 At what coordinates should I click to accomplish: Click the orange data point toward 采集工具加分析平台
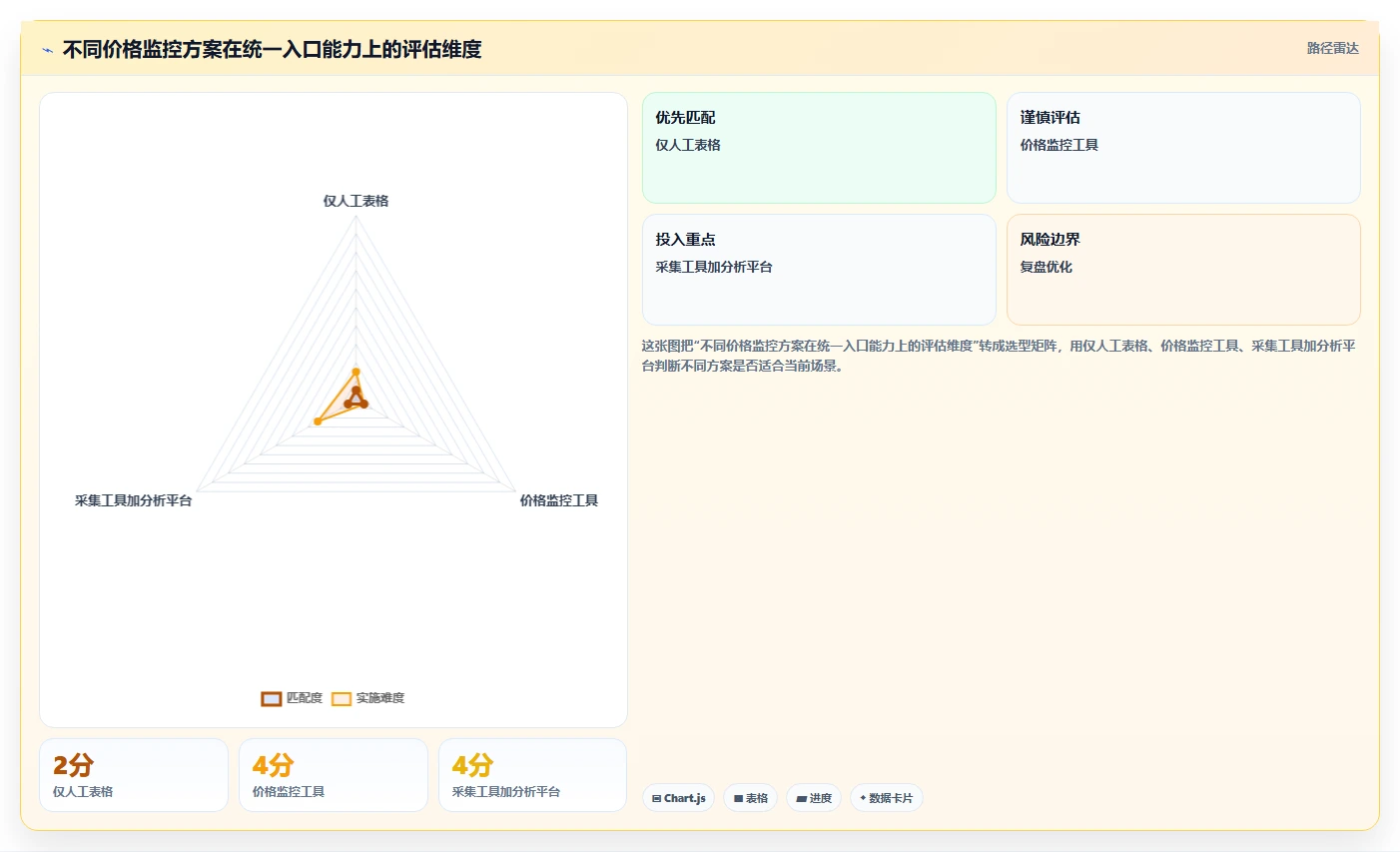pyautogui.click(x=318, y=422)
